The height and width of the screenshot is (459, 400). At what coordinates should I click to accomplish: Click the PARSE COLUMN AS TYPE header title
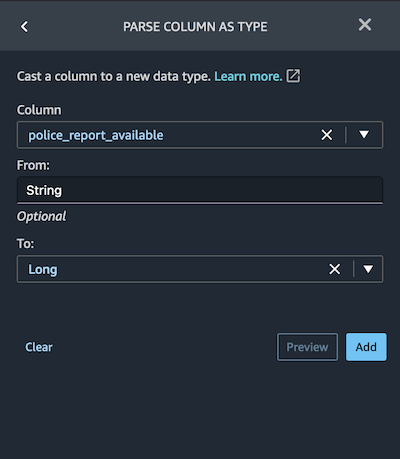[195, 27]
